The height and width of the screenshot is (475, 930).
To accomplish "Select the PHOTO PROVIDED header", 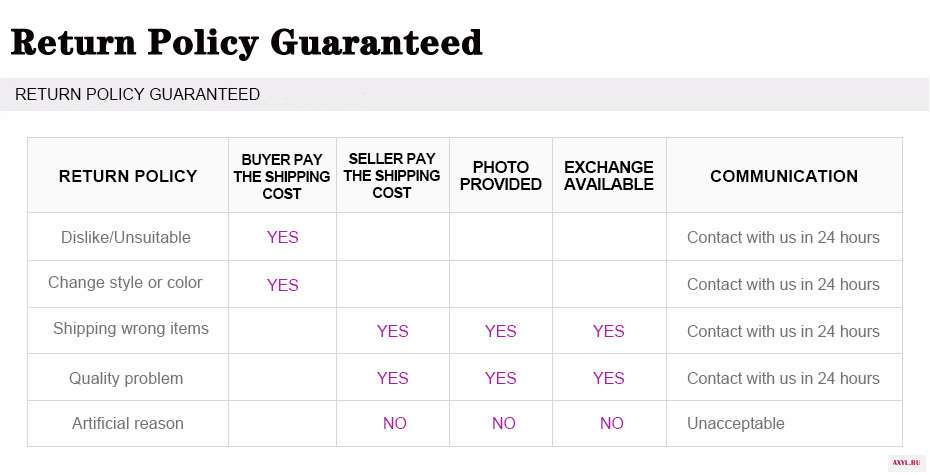I will [501, 176].
